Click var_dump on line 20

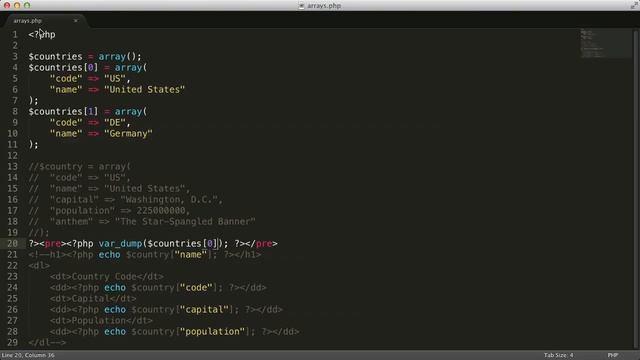(x=120, y=244)
